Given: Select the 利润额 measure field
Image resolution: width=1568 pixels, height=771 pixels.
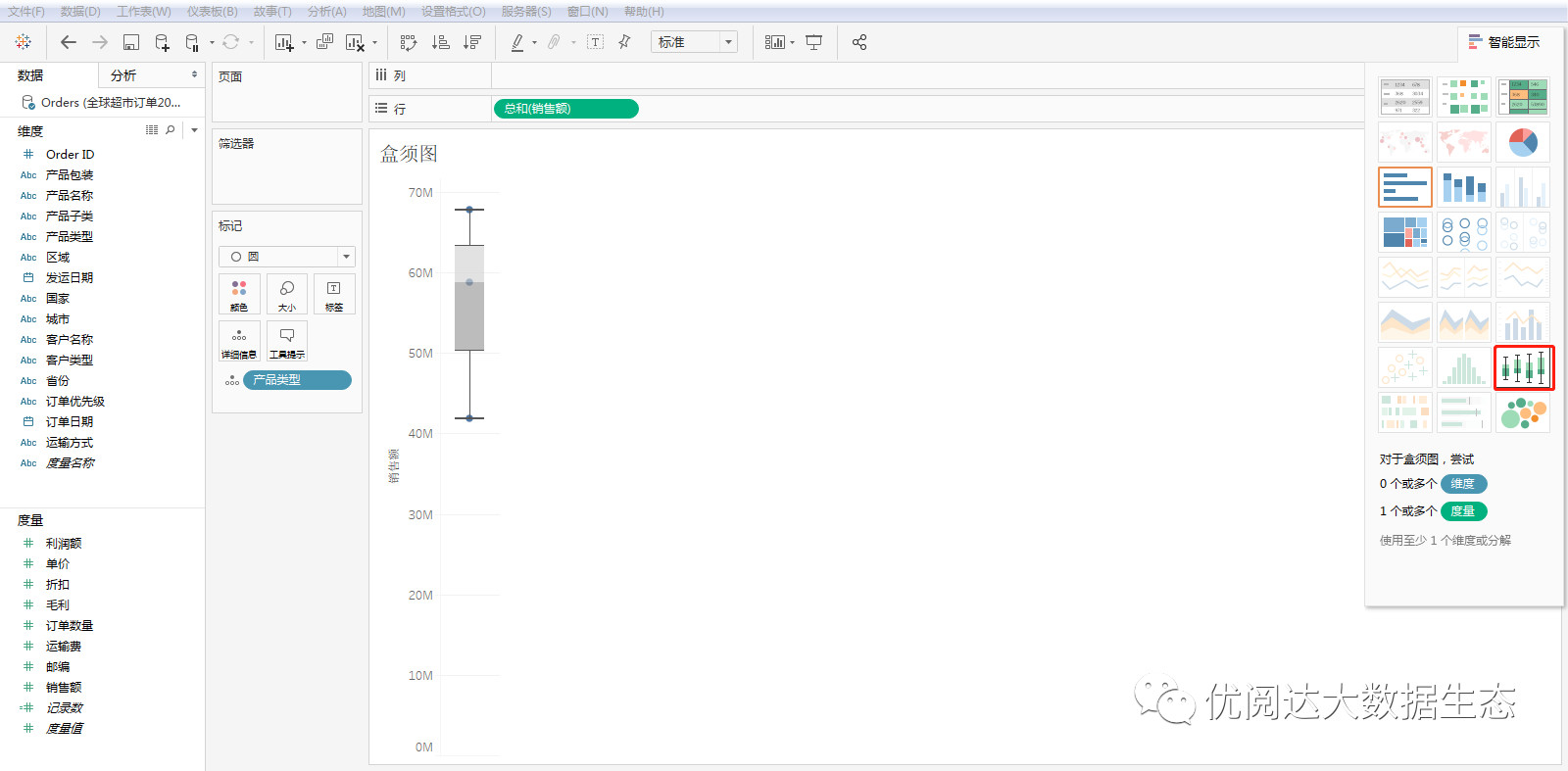Looking at the screenshot, I should tap(64, 543).
